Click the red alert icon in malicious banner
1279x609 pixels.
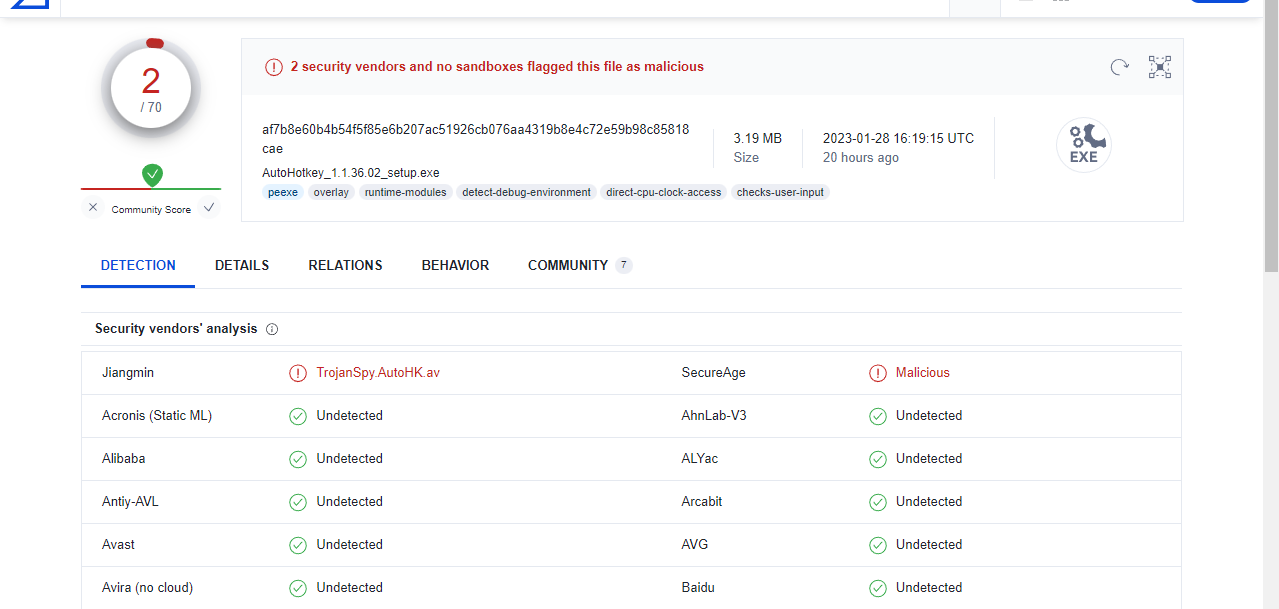coord(274,67)
